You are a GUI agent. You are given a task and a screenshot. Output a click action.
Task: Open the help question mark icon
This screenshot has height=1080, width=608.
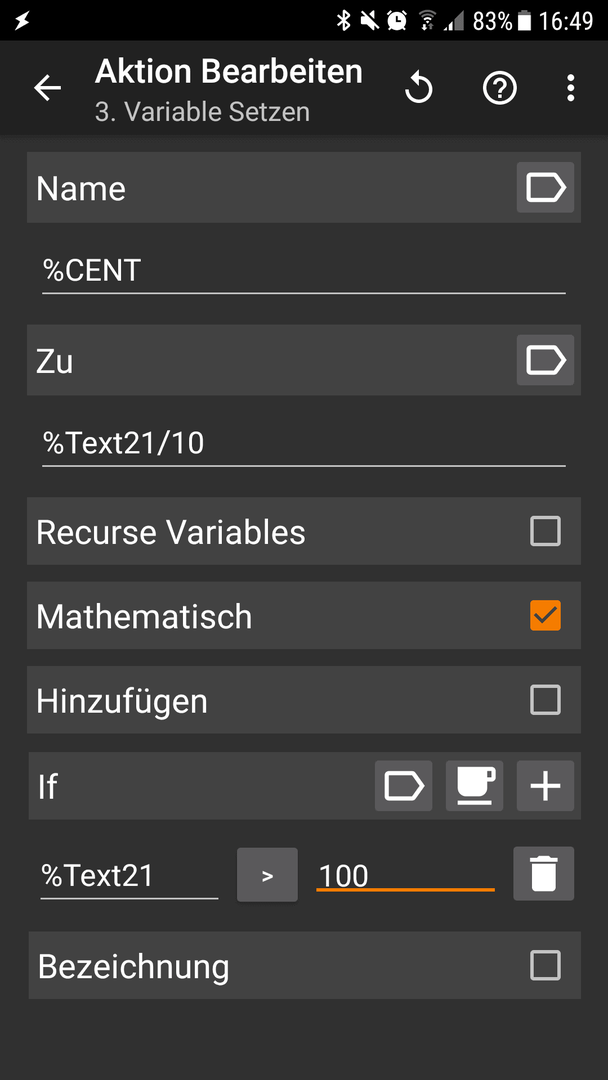[500, 88]
